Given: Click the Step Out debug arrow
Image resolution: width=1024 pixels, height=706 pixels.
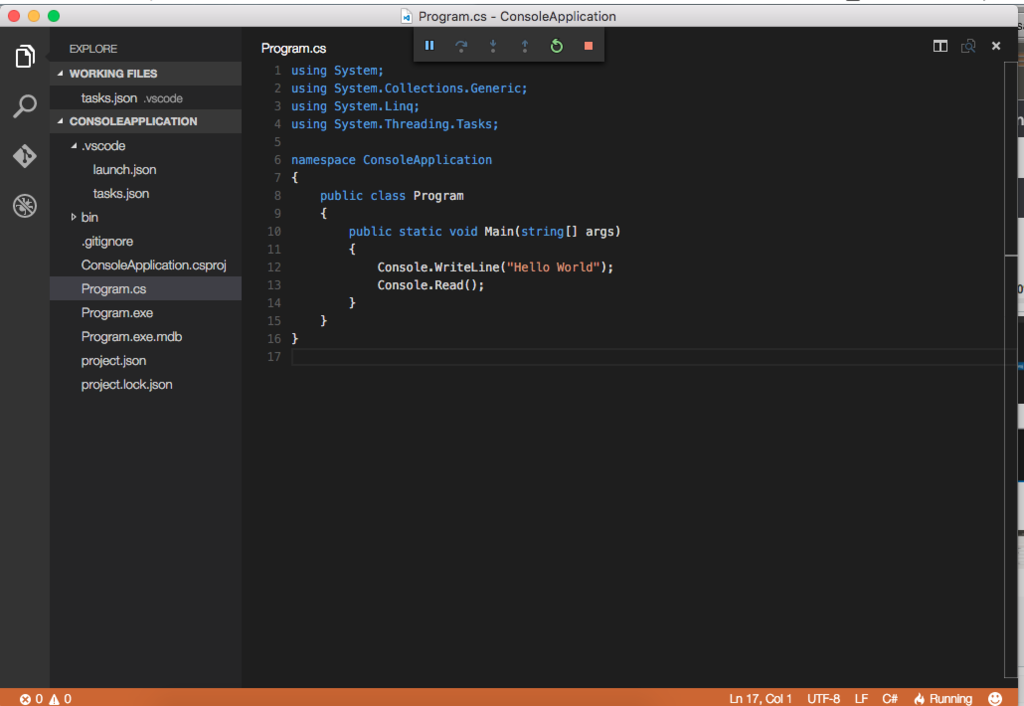Looking at the screenshot, I should (x=524, y=46).
